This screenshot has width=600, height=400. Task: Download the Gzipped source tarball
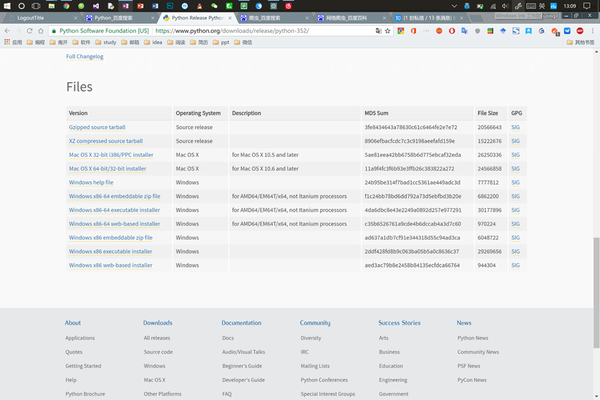click(x=97, y=127)
